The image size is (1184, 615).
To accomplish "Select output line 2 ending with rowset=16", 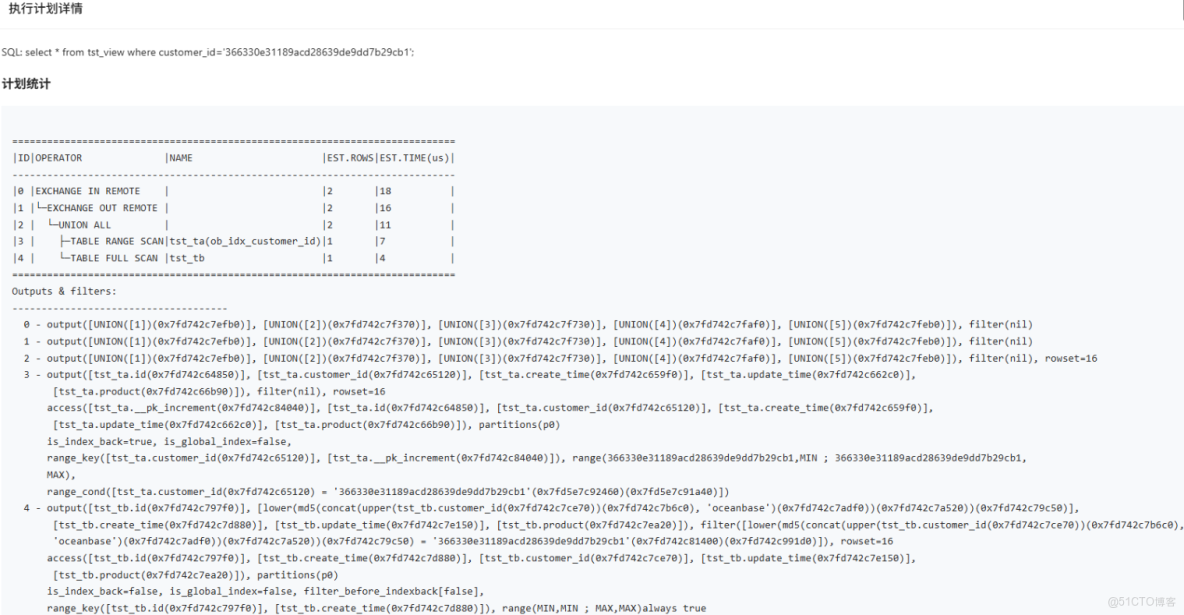I will tap(560, 358).
